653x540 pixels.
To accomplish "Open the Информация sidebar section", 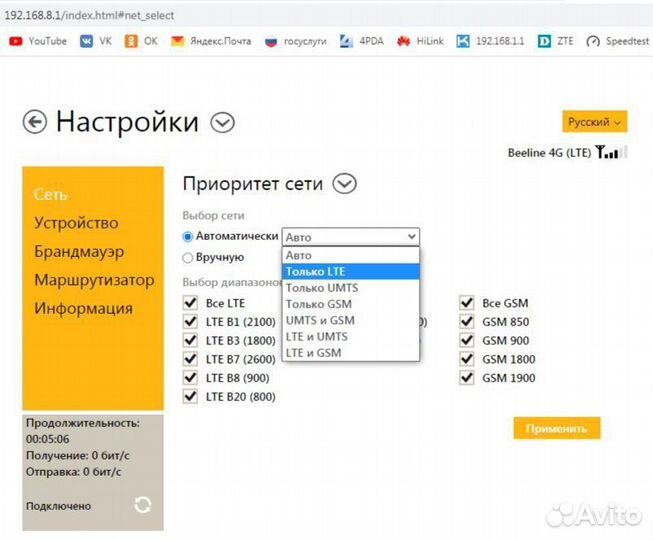I will tap(84, 309).
